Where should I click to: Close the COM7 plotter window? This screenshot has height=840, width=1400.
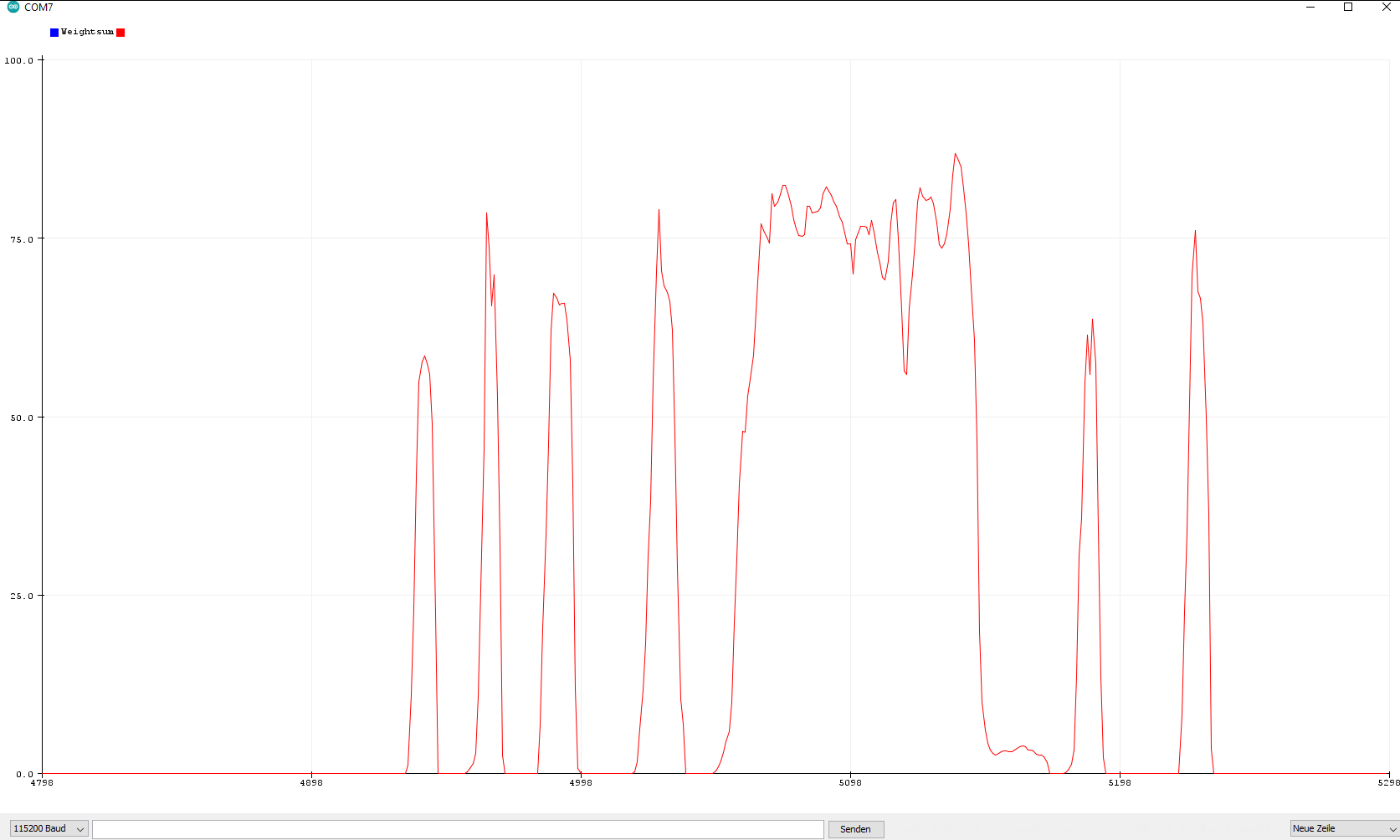point(1386,7)
